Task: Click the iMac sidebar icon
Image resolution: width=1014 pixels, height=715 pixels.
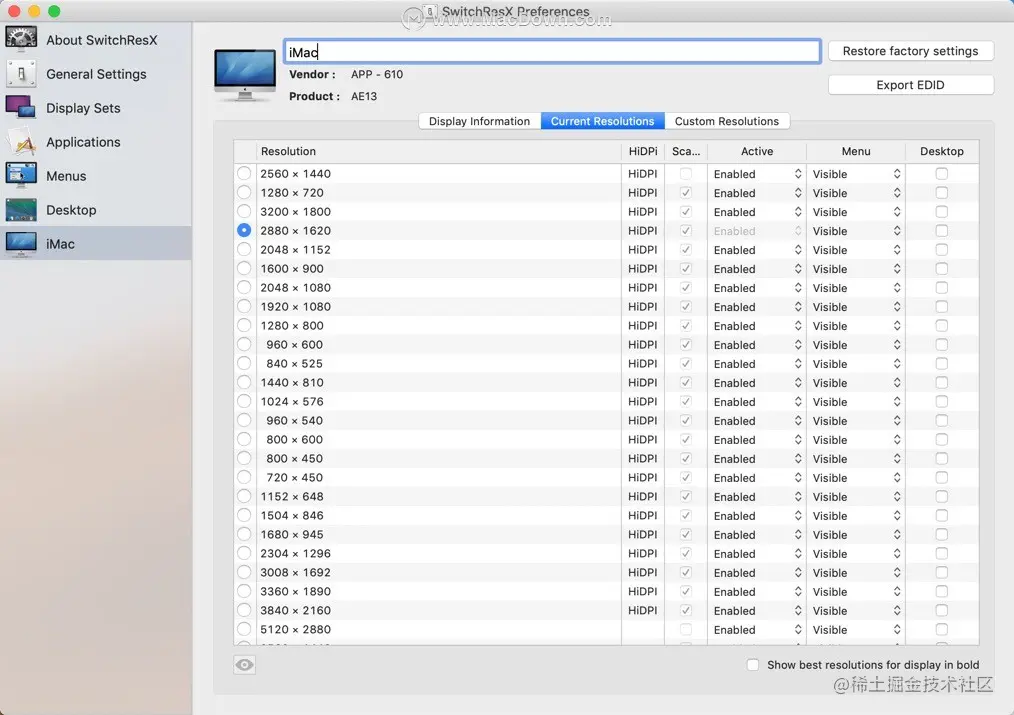Action: [21, 244]
